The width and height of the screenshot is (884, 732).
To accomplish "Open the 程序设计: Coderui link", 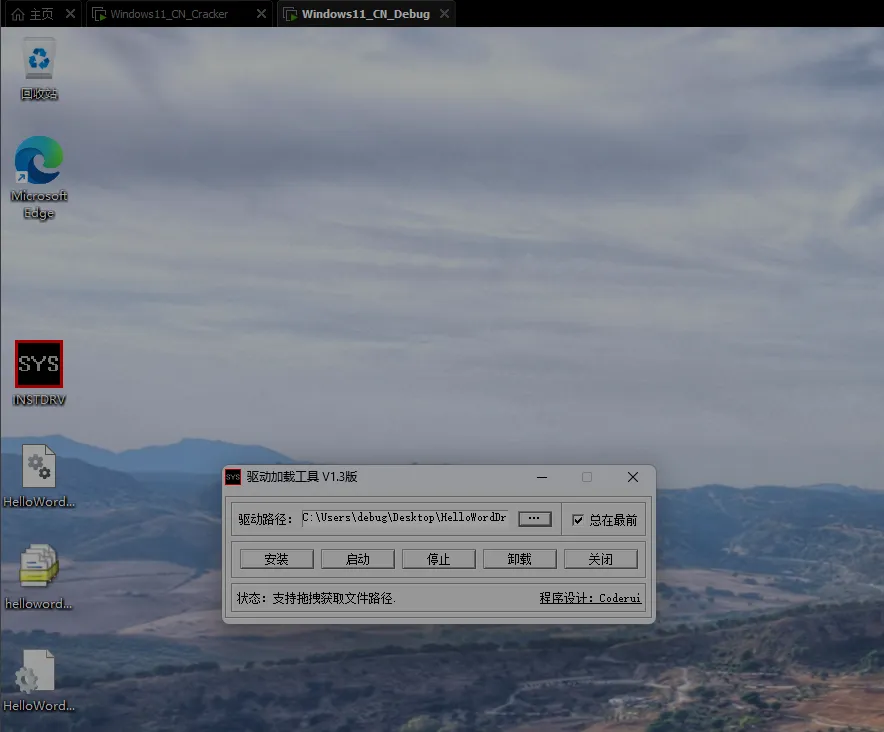I will pos(590,598).
